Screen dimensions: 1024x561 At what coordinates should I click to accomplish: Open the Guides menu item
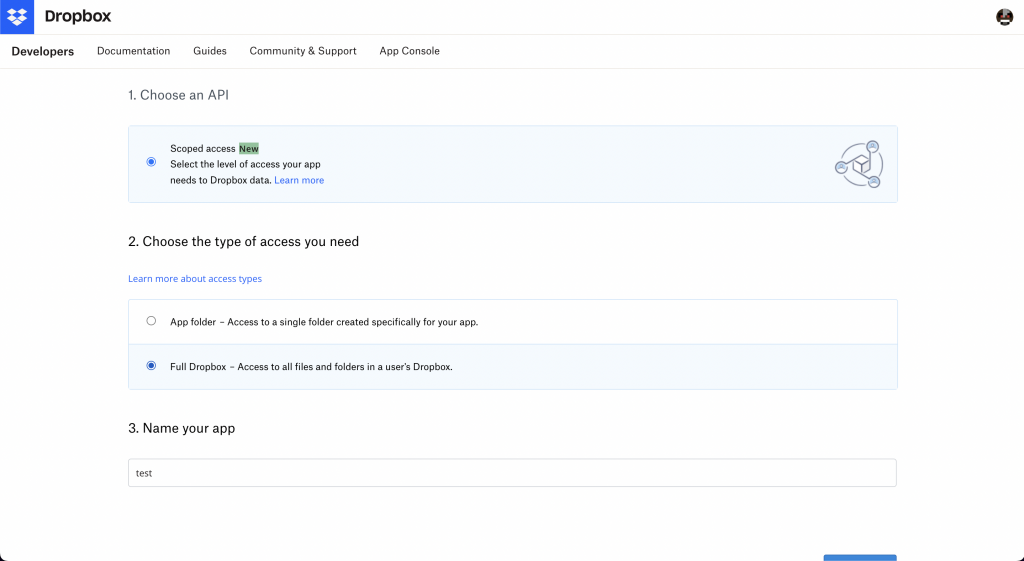(210, 51)
